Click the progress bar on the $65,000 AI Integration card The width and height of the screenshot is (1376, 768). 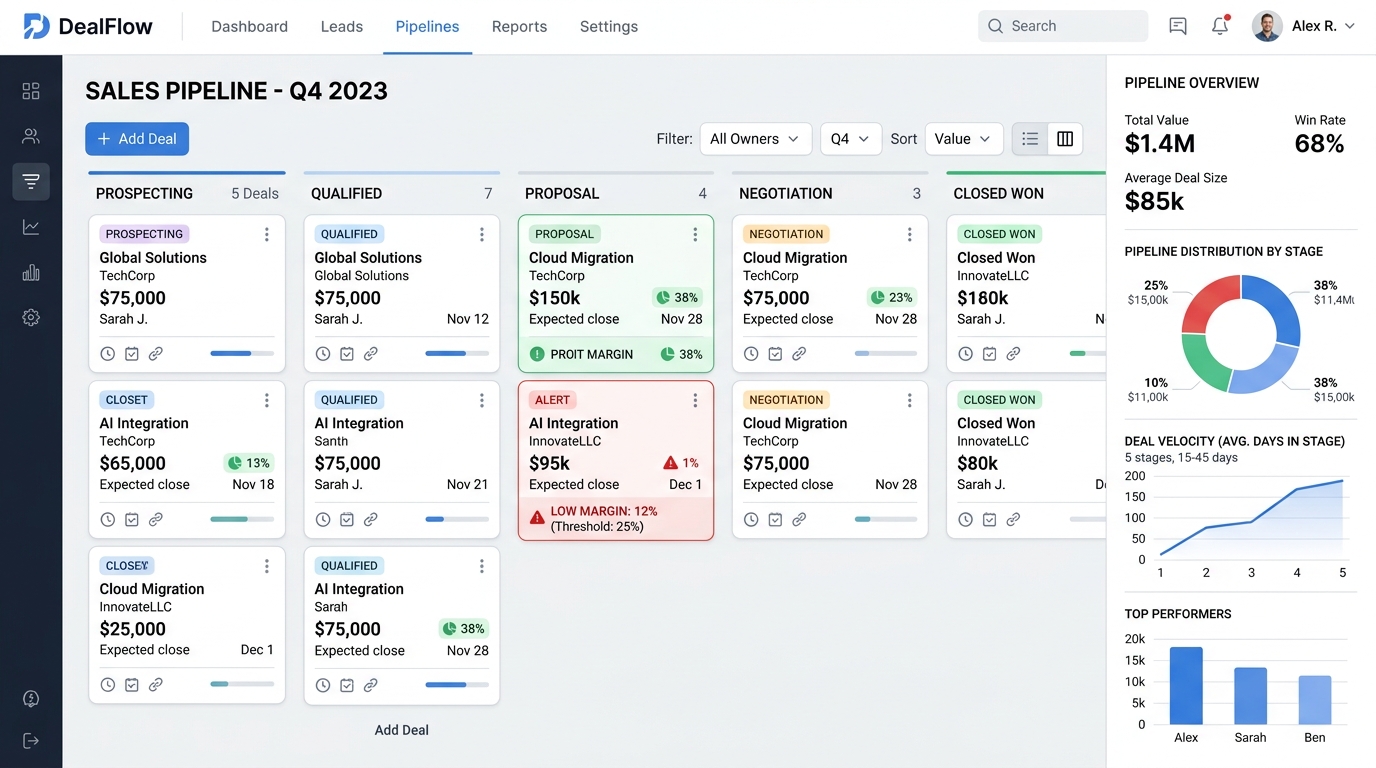click(242, 519)
